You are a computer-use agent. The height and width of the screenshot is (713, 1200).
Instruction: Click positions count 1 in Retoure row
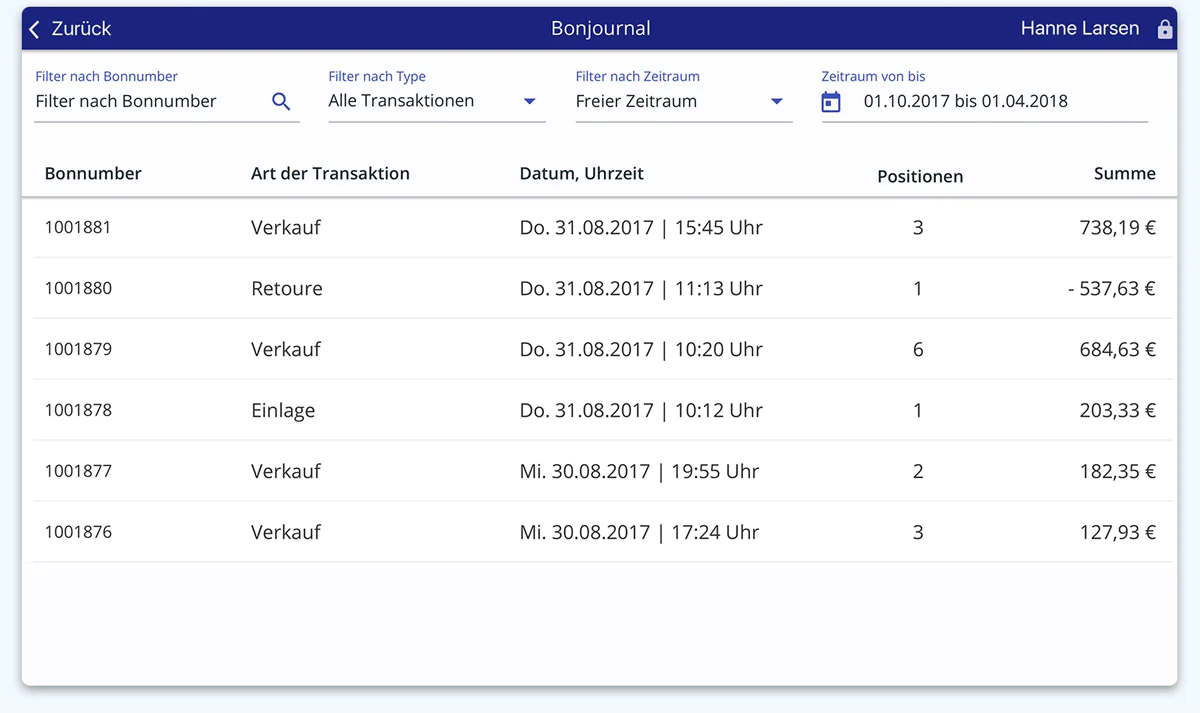click(918, 289)
